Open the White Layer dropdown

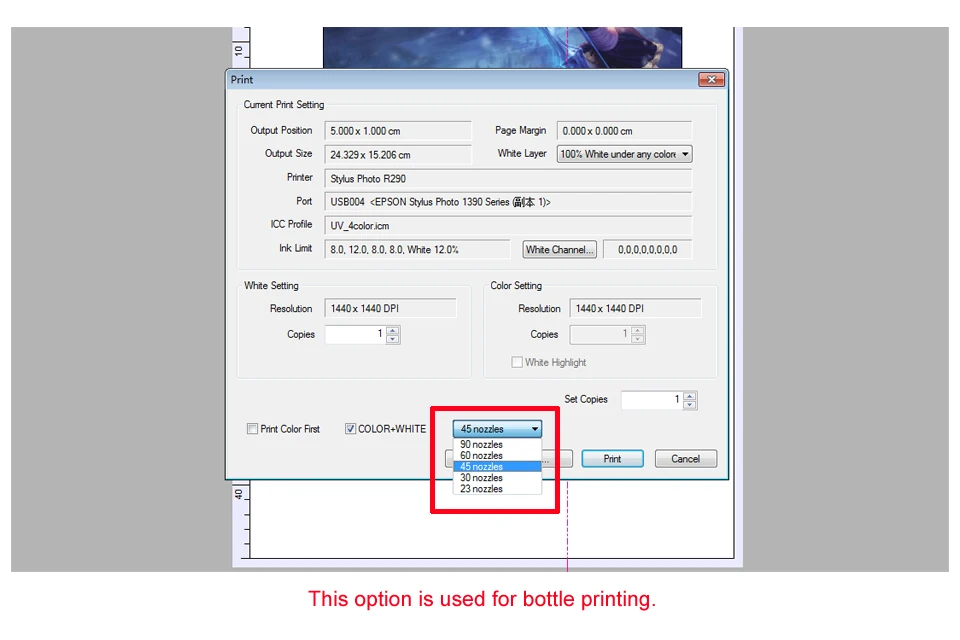click(624, 154)
